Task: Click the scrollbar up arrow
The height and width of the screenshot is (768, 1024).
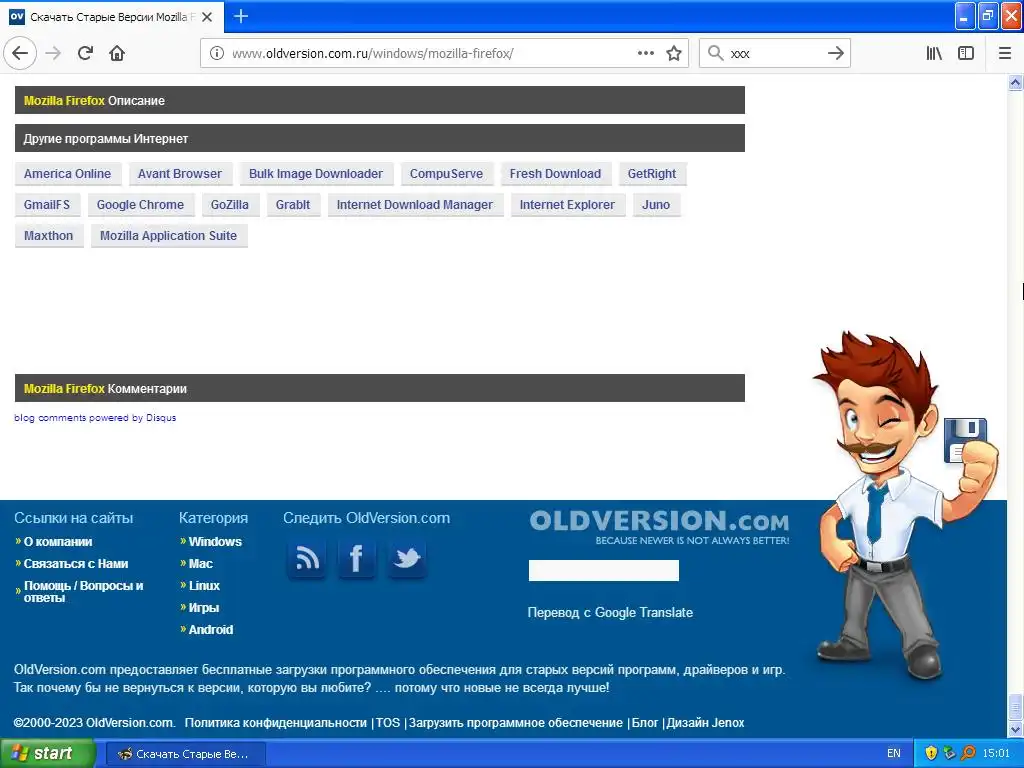Action: coord(1015,82)
